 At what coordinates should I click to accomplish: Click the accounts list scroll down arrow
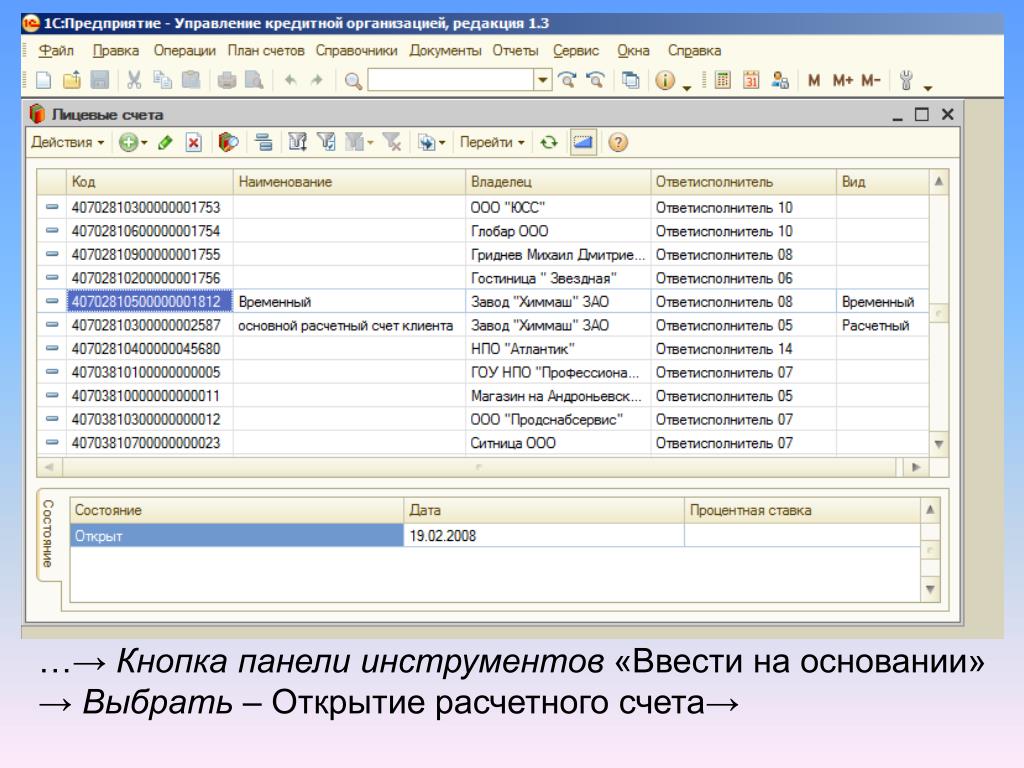938,444
